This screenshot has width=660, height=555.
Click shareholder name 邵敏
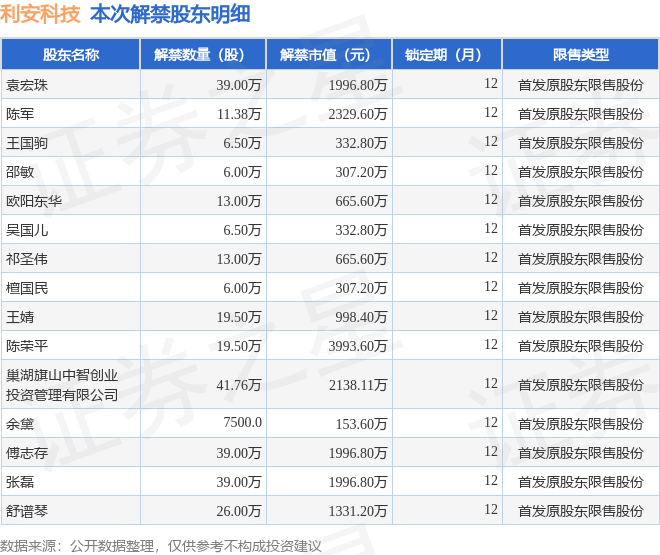20,172
